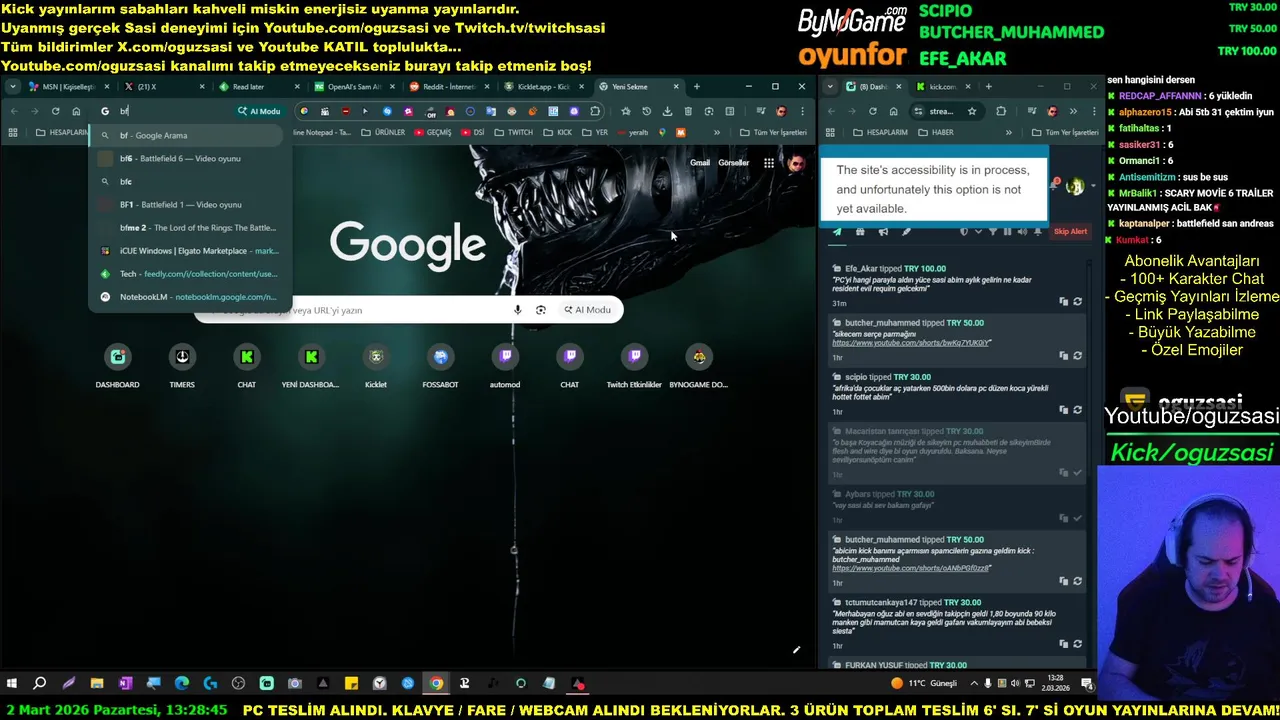This screenshot has width=1280, height=720.
Task: Go to home page in left Chrome window
Action: click(76, 111)
